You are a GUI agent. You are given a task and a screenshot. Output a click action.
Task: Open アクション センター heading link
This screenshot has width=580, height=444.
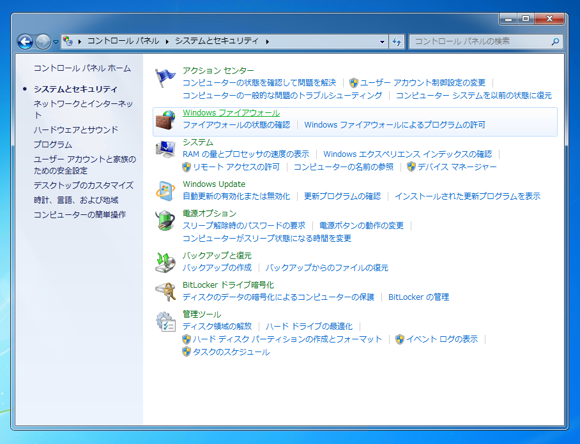(x=218, y=70)
